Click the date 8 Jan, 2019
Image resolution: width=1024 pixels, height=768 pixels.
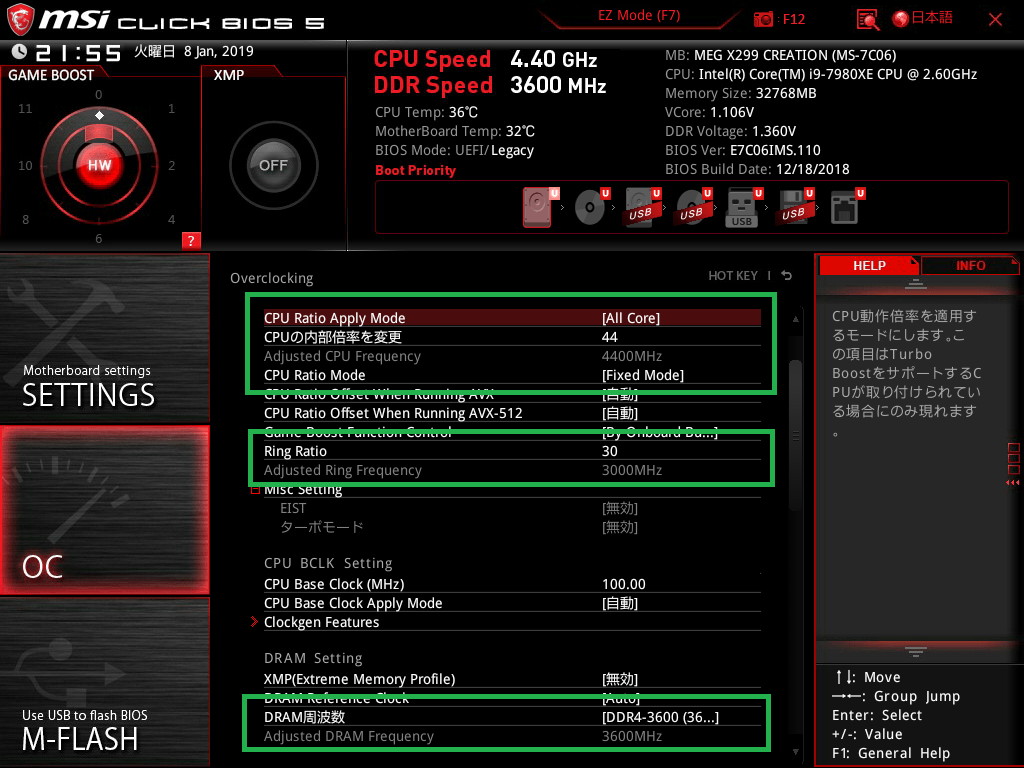218,51
